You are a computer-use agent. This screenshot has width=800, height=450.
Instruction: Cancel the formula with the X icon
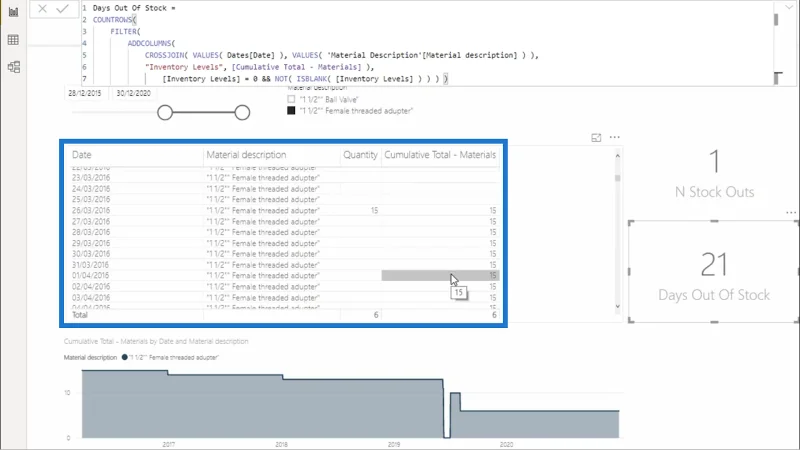(x=42, y=9)
